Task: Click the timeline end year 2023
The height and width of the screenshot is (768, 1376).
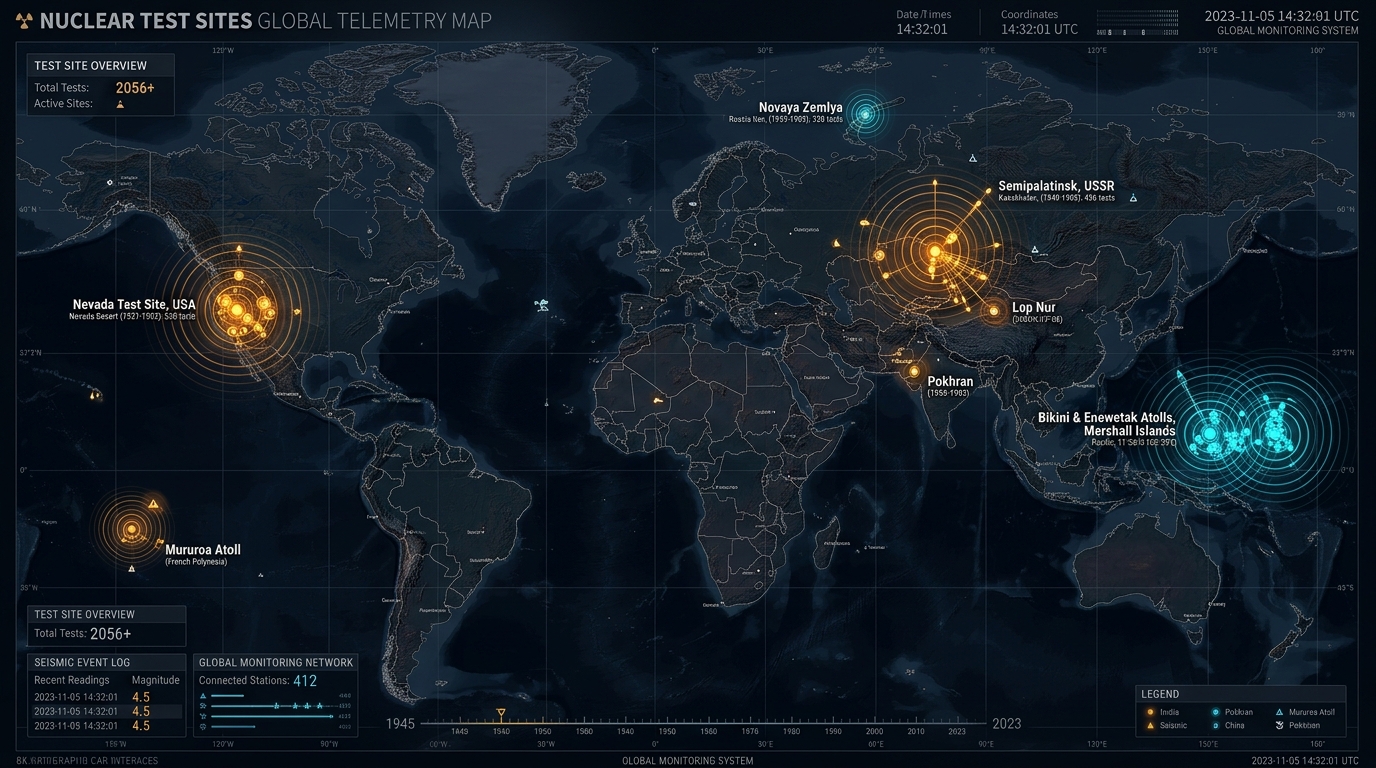Action: pyautogui.click(x=1007, y=724)
